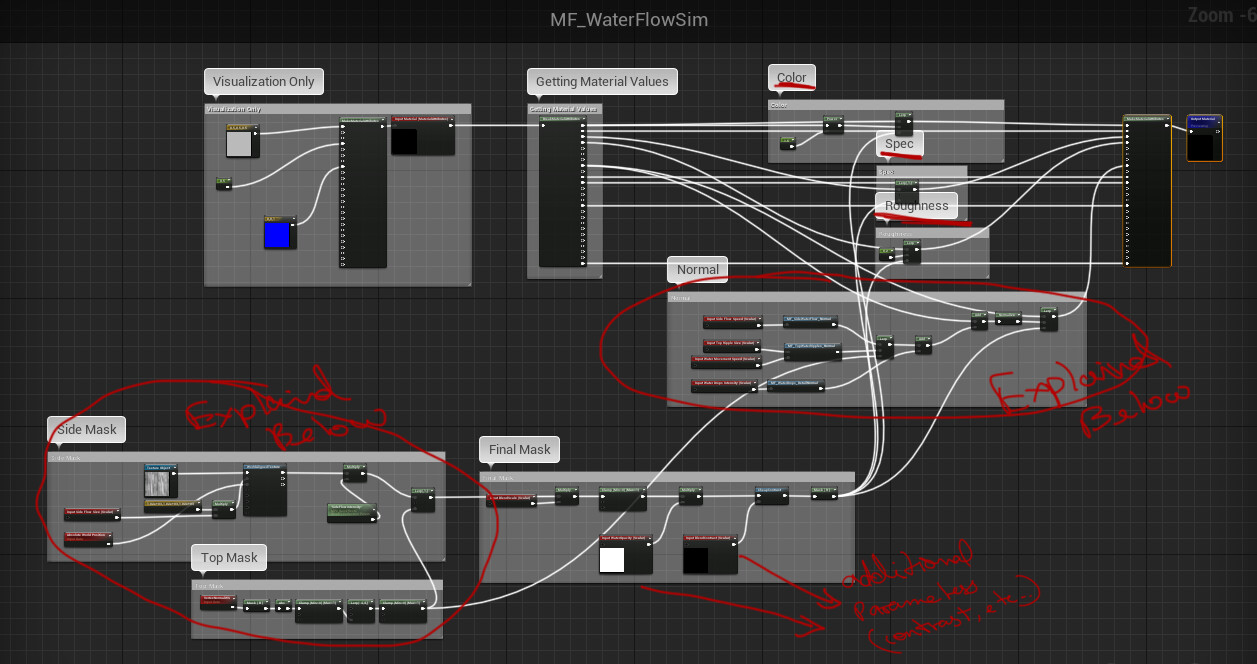
Task: Select the Normalize node in the Normal group
Action: 1006,317
